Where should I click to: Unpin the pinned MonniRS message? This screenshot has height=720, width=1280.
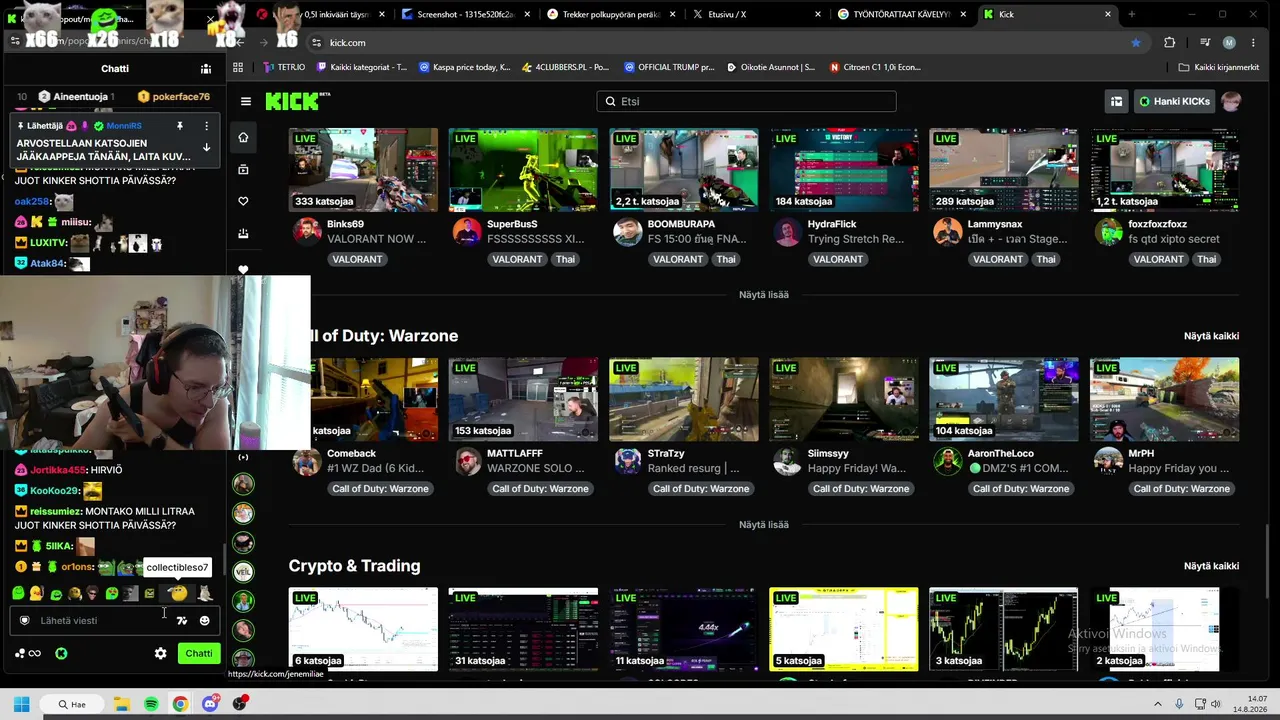coord(180,126)
